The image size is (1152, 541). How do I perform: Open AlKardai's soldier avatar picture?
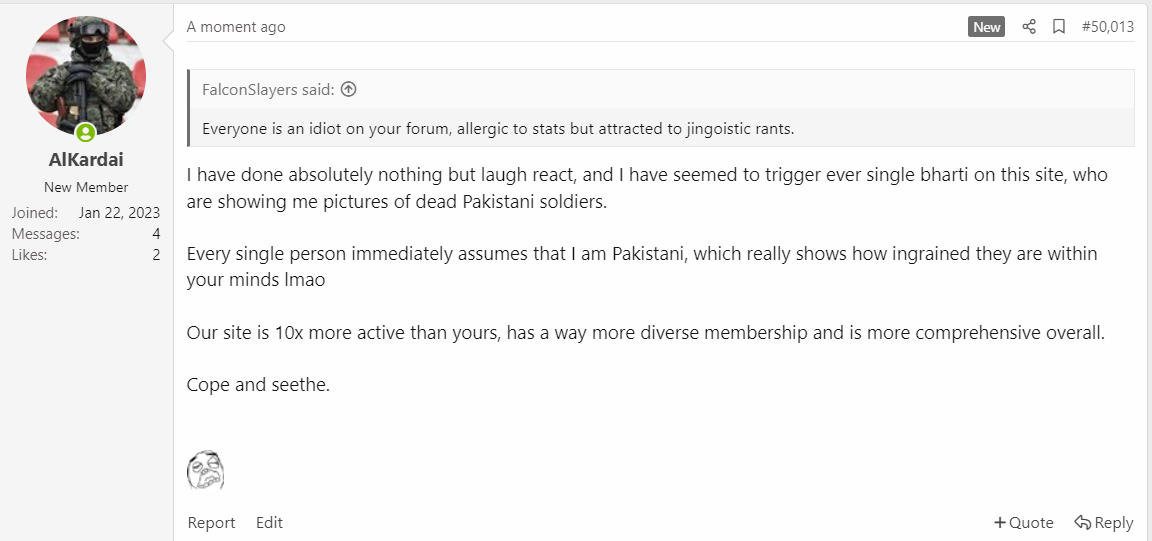pyautogui.click(x=86, y=76)
